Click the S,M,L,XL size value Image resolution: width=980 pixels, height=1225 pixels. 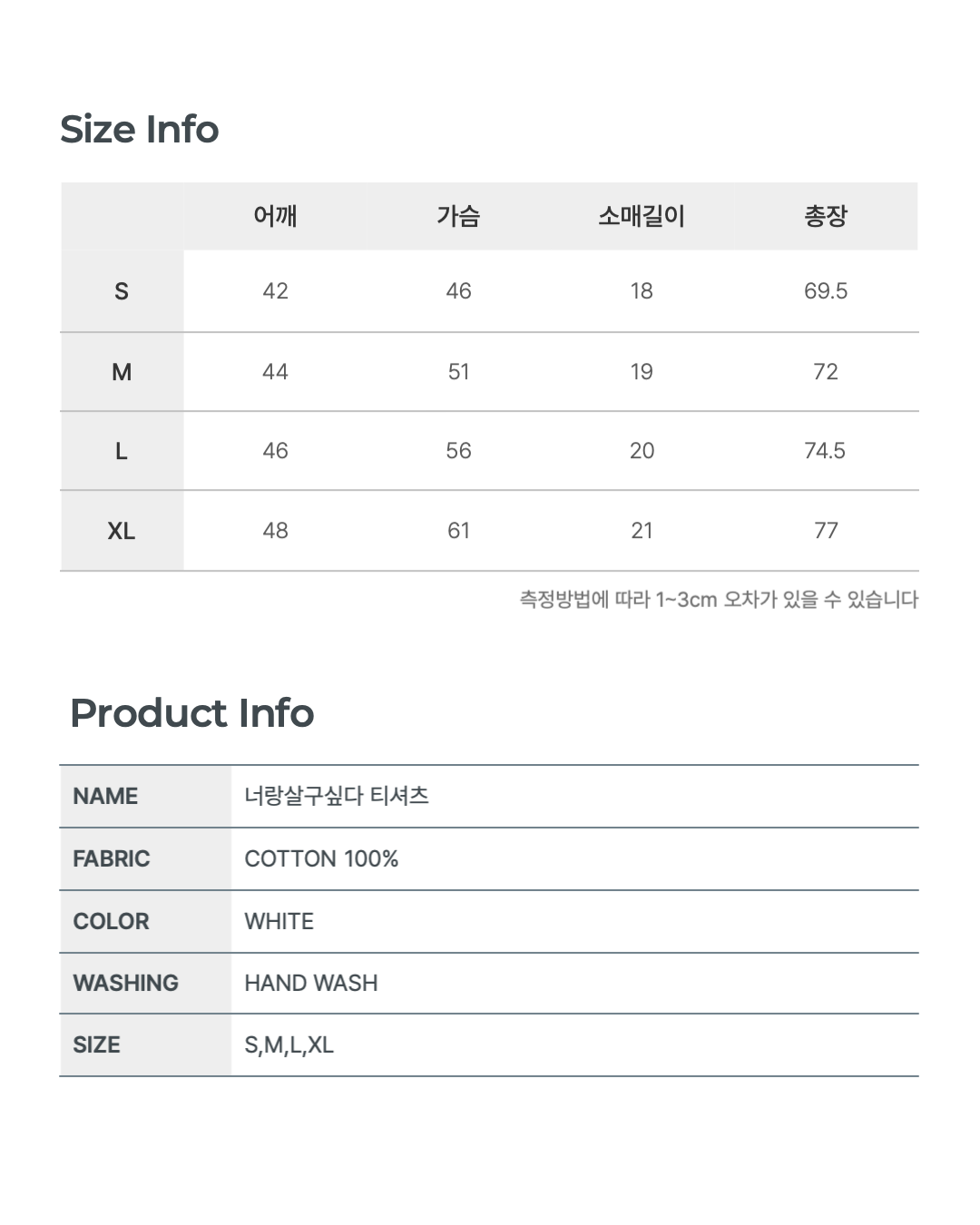click(289, 1045)
